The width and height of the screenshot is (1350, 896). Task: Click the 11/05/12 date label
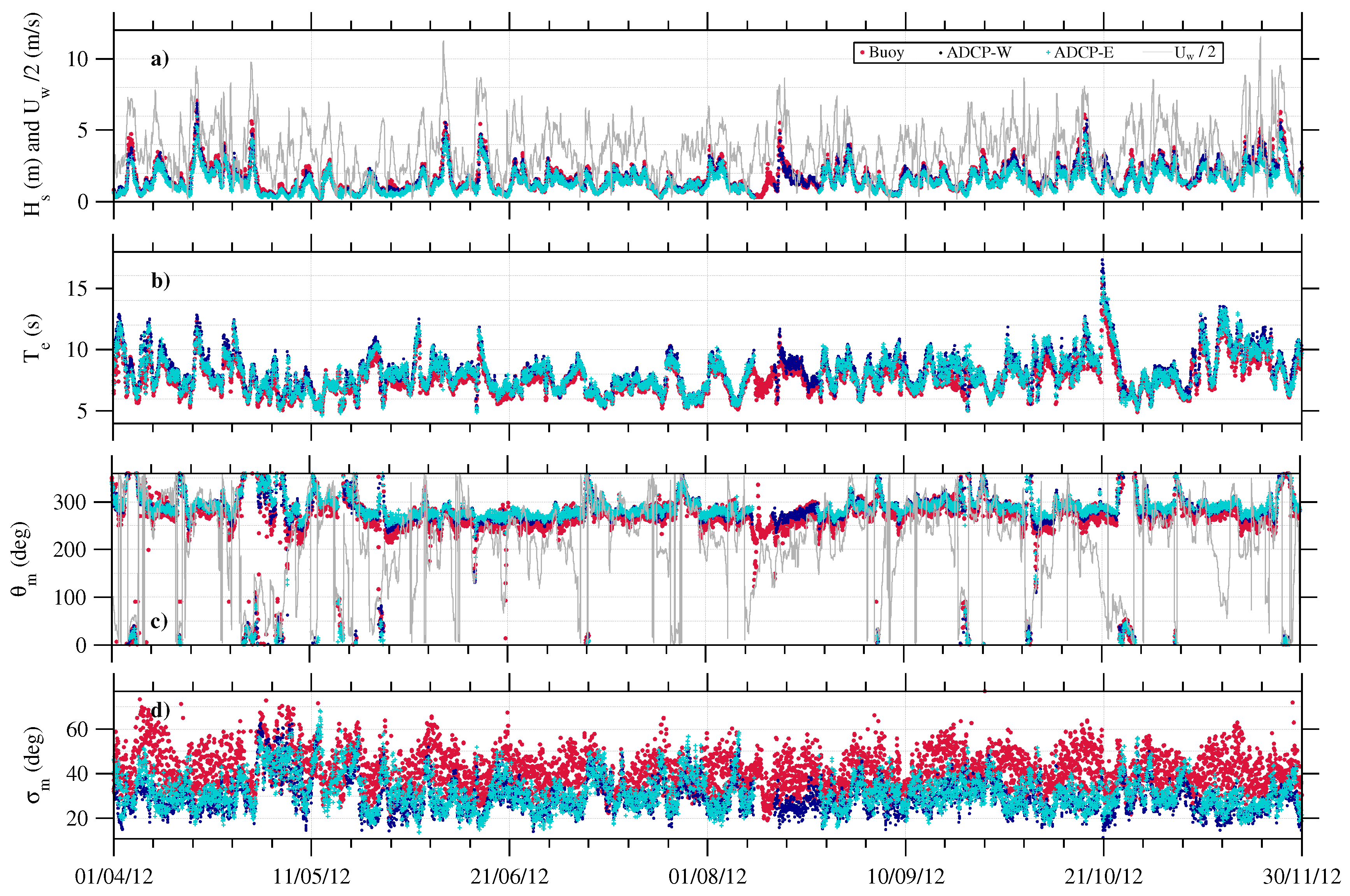point(311,877)
